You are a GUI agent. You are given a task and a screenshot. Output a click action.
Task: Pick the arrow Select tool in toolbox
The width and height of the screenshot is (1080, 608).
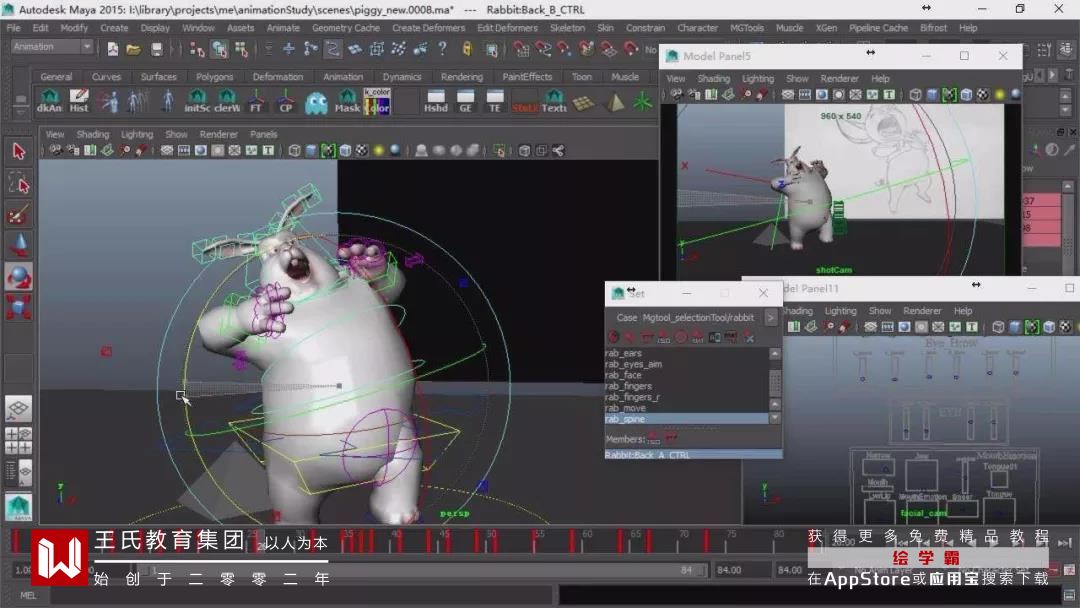click(19, 151)
